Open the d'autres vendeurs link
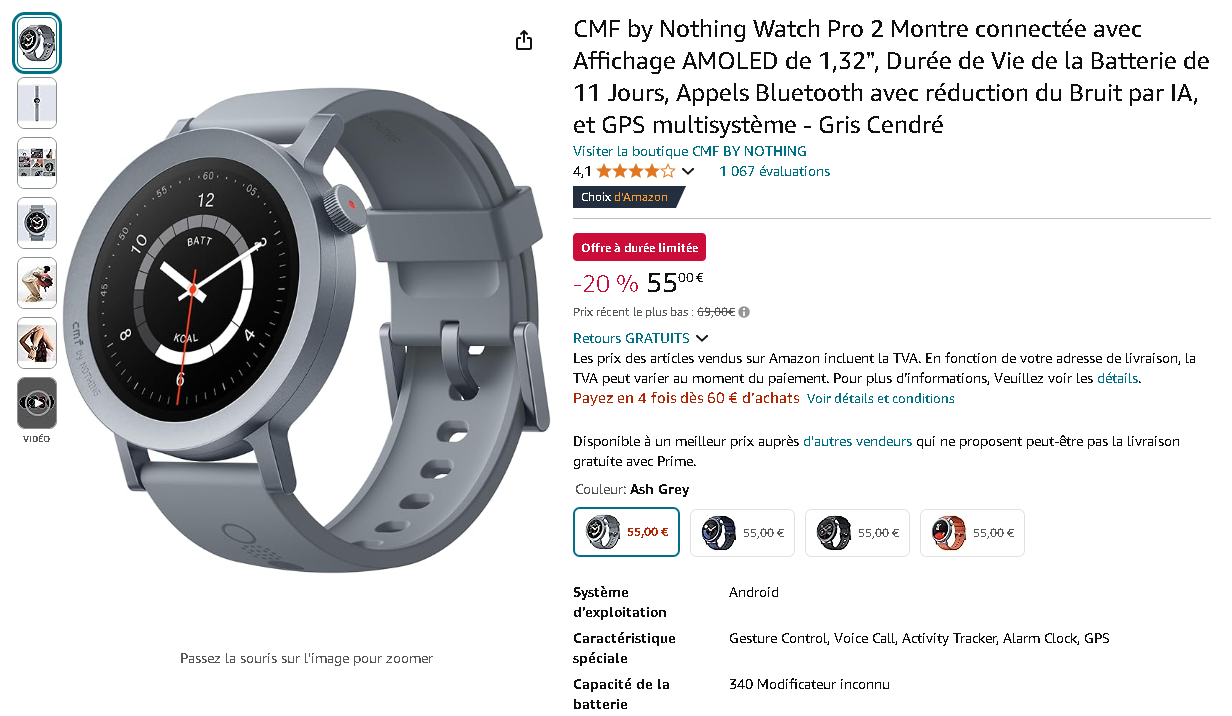The height and width of the screenshot is (716, 1232). tap(858, 441)
